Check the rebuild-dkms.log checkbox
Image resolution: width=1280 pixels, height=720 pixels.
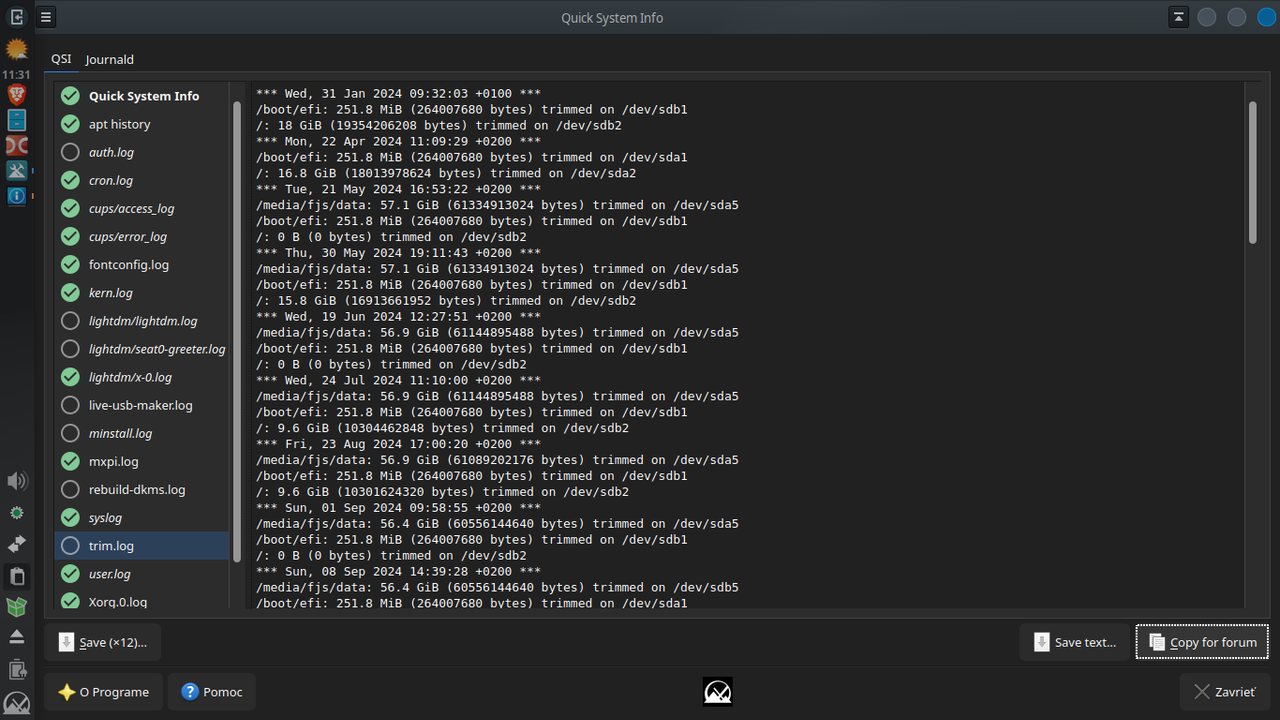(x=70, y=489)
